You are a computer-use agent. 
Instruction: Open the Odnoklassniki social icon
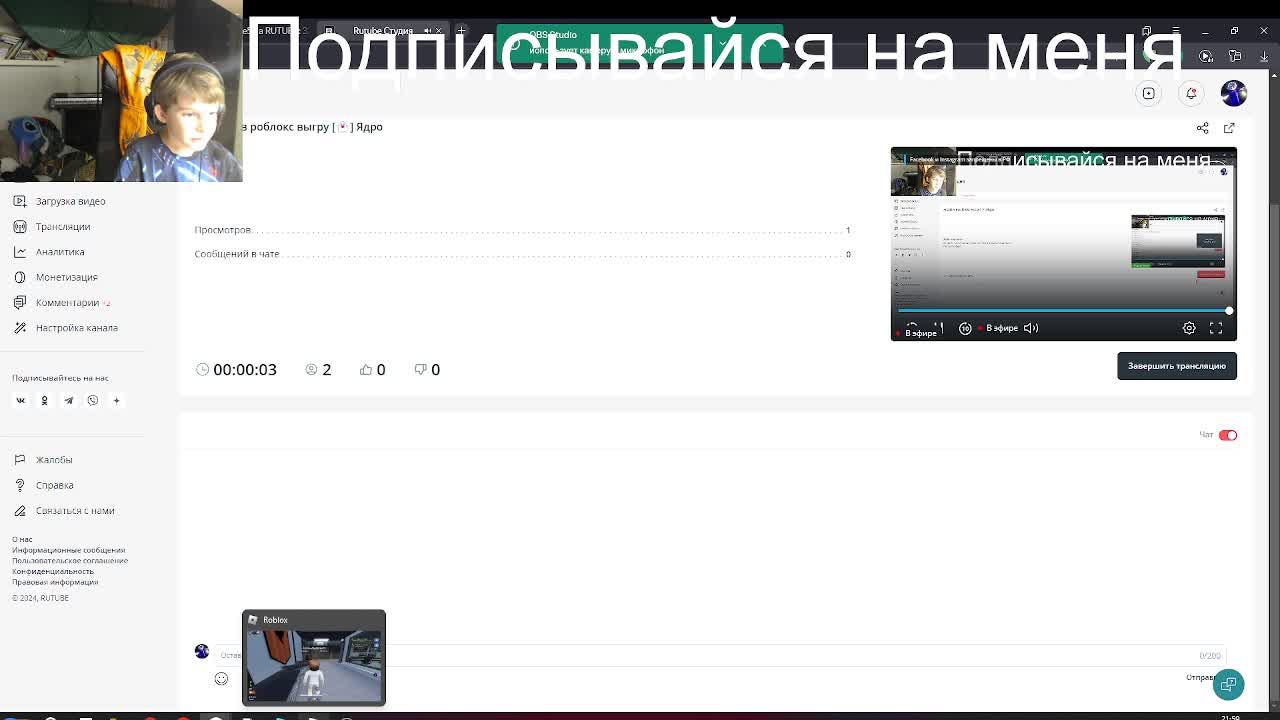coord(44,400)
